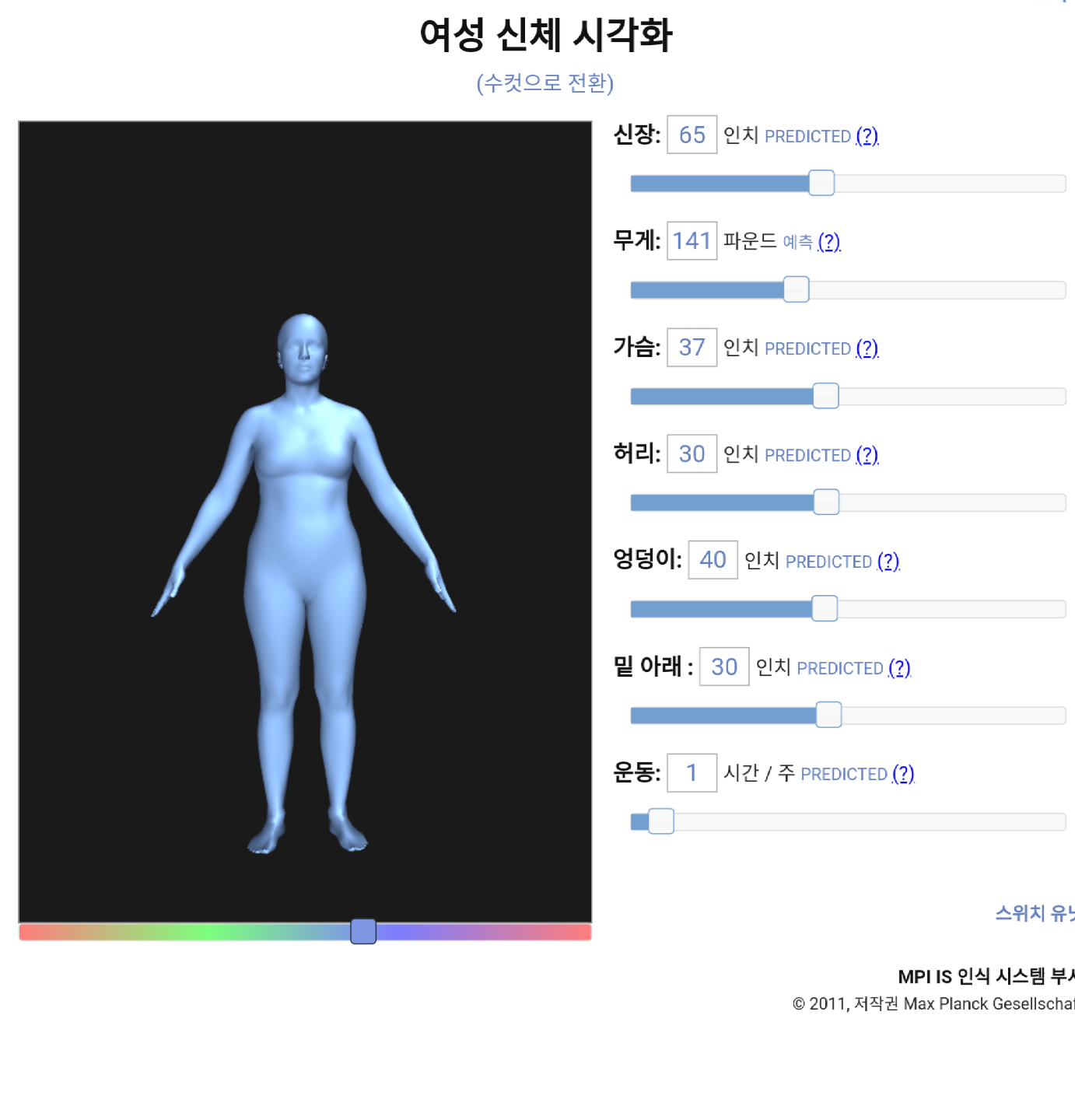Image resolution: width=1075 pixels, height=1120 pixels.
Task: Click the 운동 exercise hours input field
Action: [x=692, y=772]
